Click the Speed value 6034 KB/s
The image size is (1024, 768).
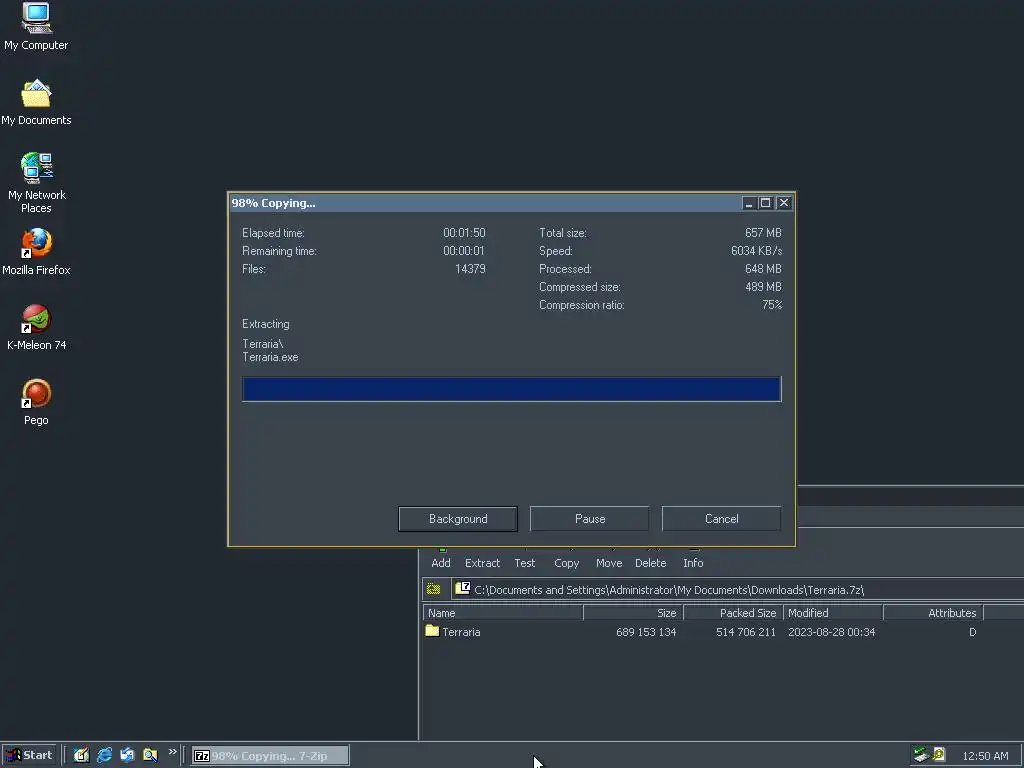click(x=756, y=251)
